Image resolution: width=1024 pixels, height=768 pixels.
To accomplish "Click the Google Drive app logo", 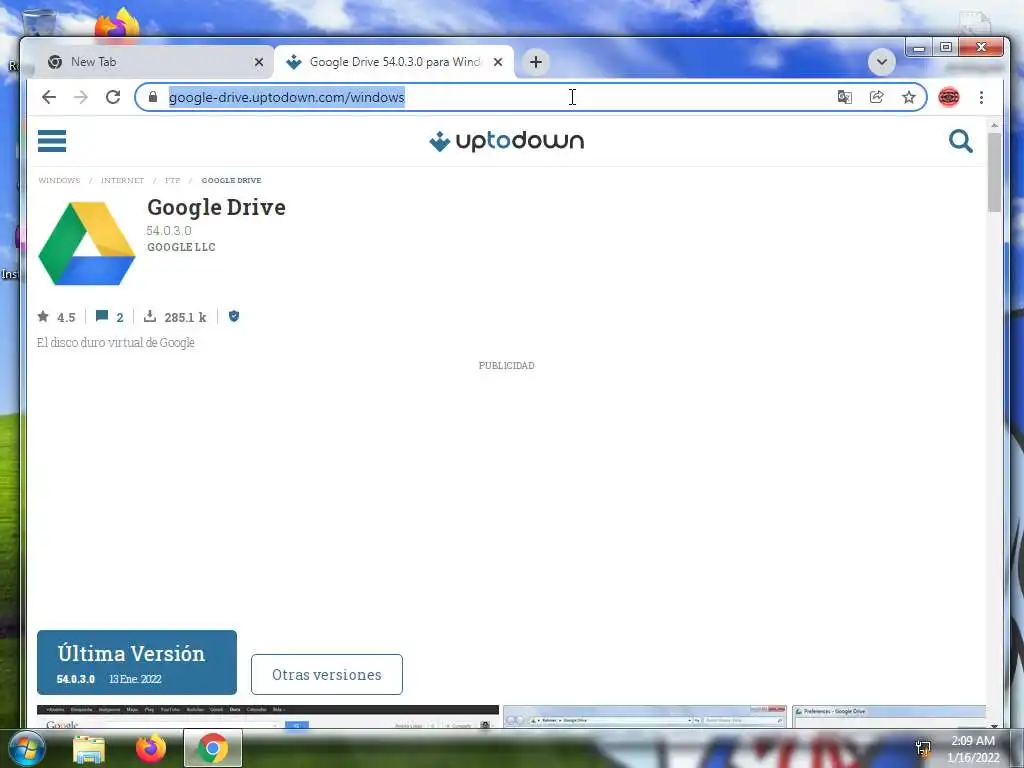I will pyautogui.click(x=87, y=244).
